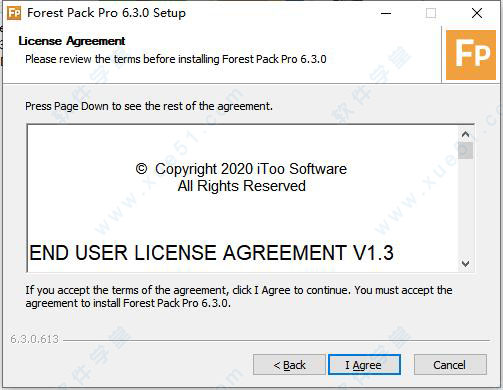
Task: Click the Please review the terms subtitle
Action: (176, 59)
